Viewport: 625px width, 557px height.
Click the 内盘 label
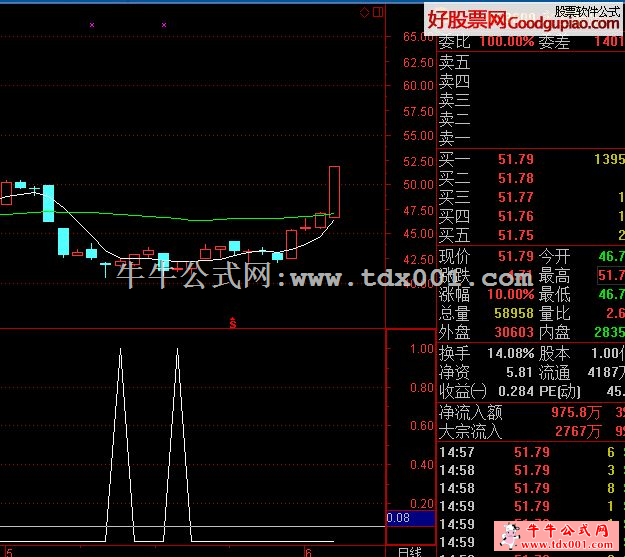[554, 333]
